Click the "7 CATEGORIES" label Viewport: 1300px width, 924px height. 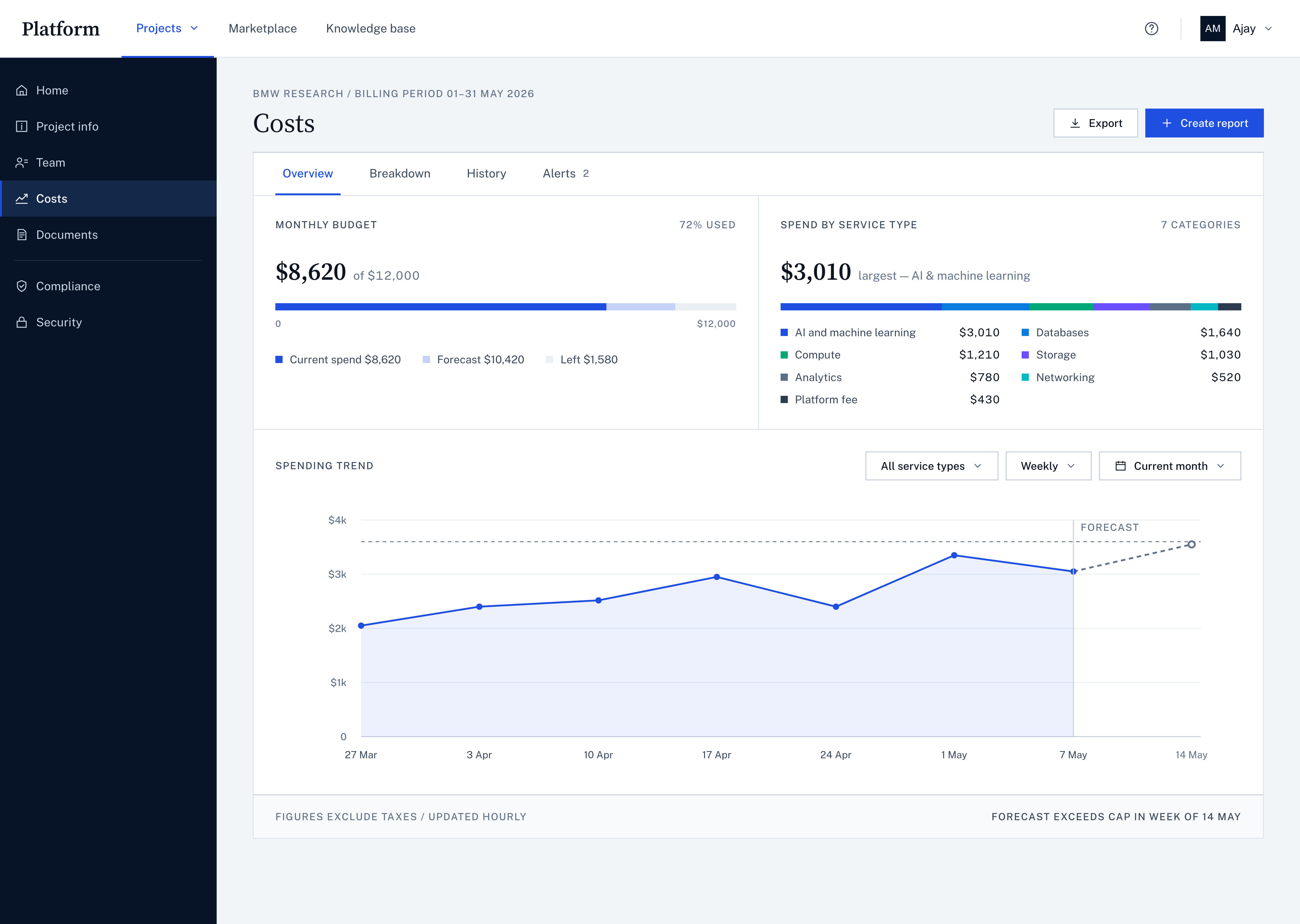click(x=1201, y=225)
